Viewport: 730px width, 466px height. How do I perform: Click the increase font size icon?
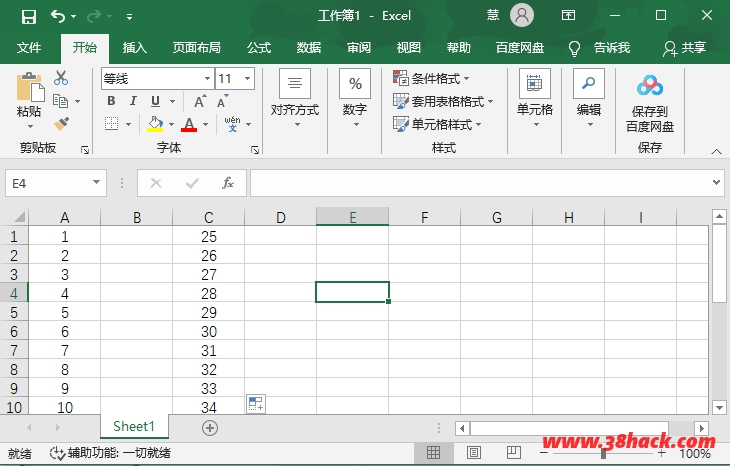(200, 101)
